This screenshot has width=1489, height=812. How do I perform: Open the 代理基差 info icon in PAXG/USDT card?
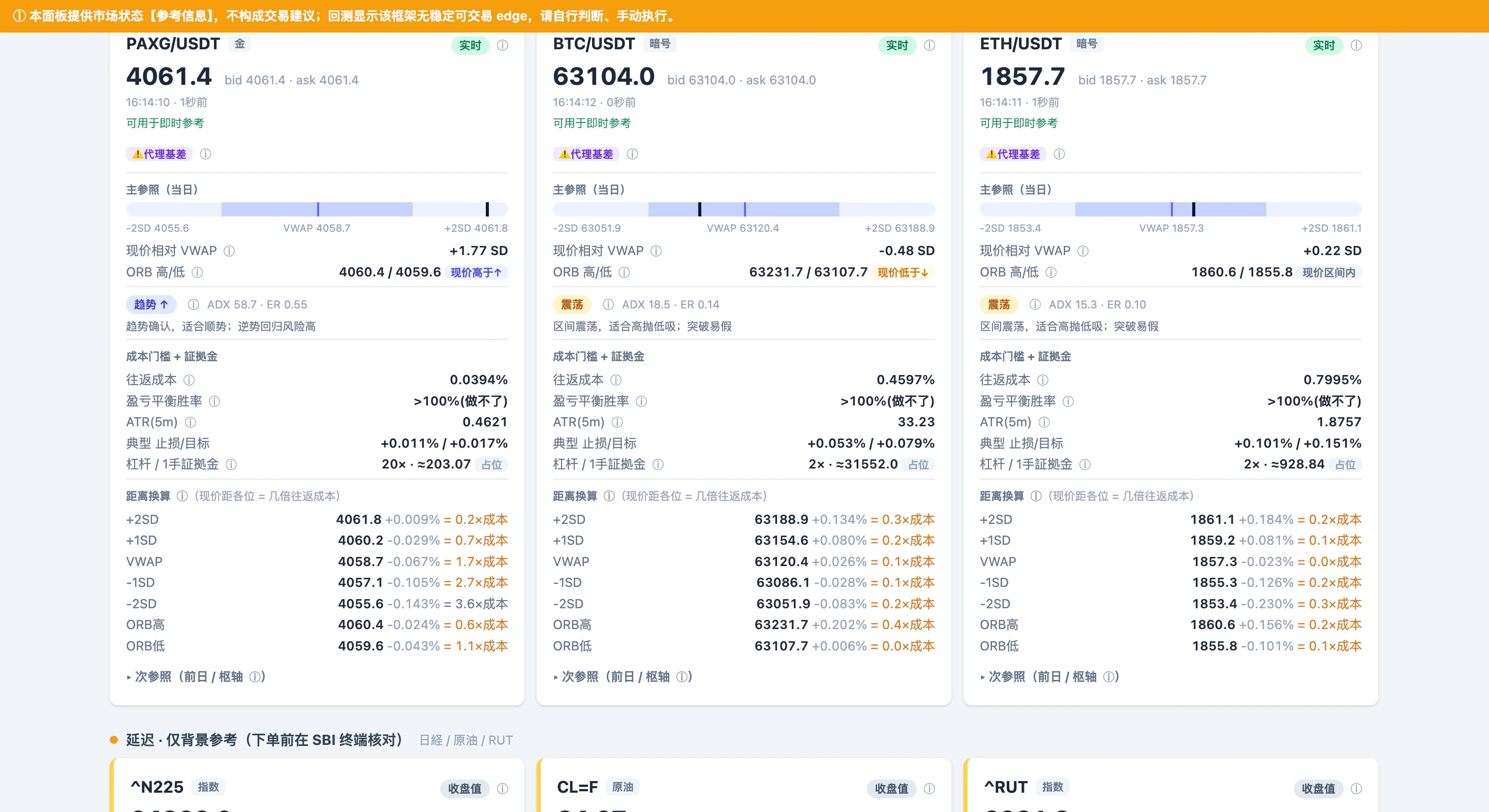coord(205,154)
